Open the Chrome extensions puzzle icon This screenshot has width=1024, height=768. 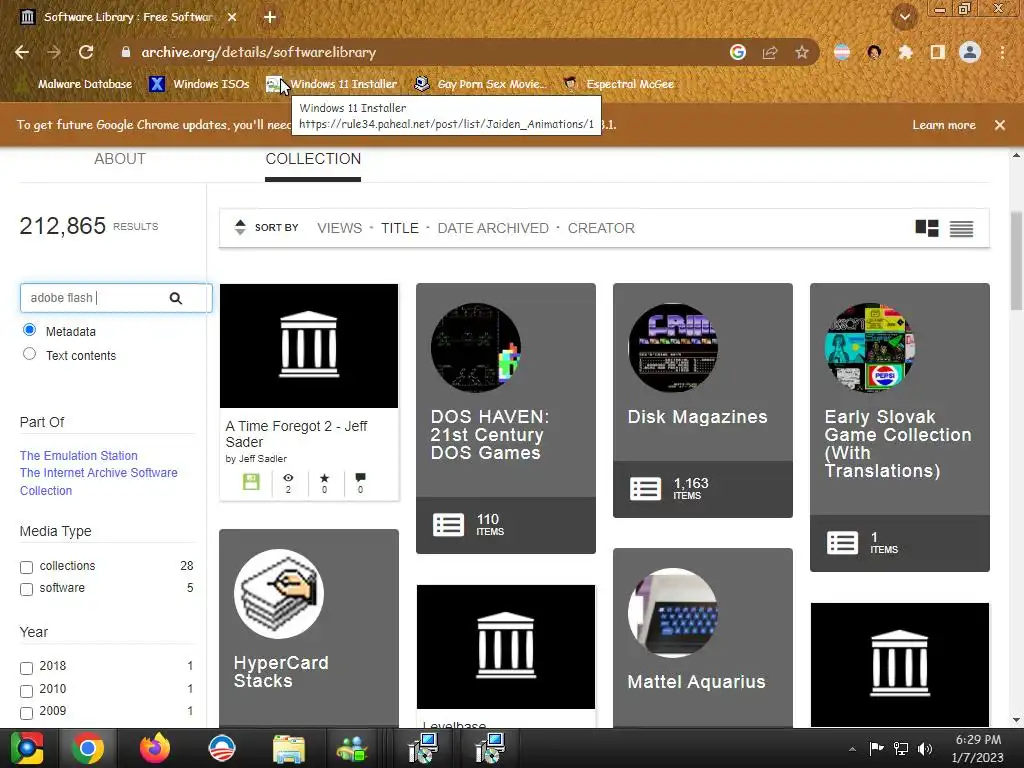(905, 52)
